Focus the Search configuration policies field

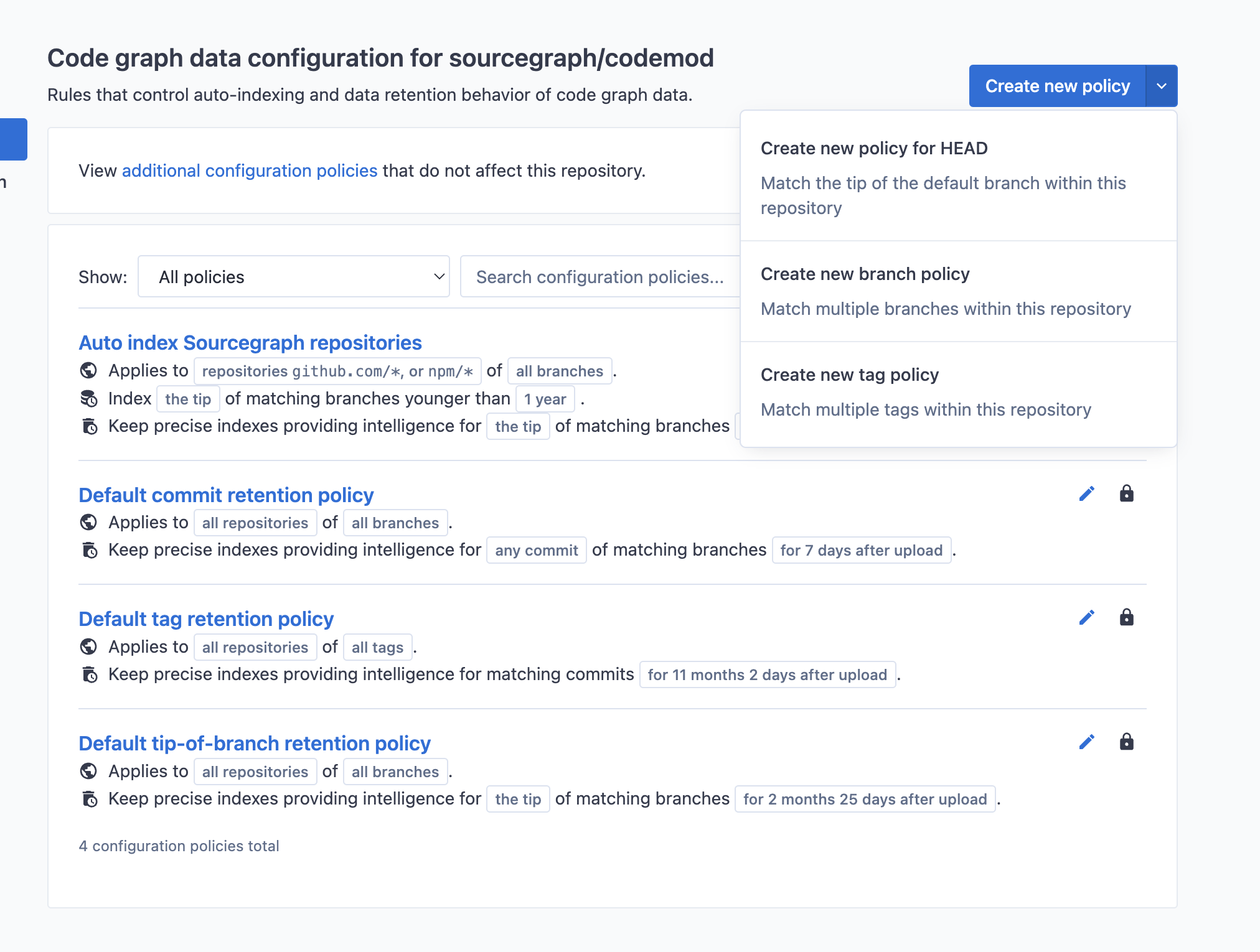(599, 277)
